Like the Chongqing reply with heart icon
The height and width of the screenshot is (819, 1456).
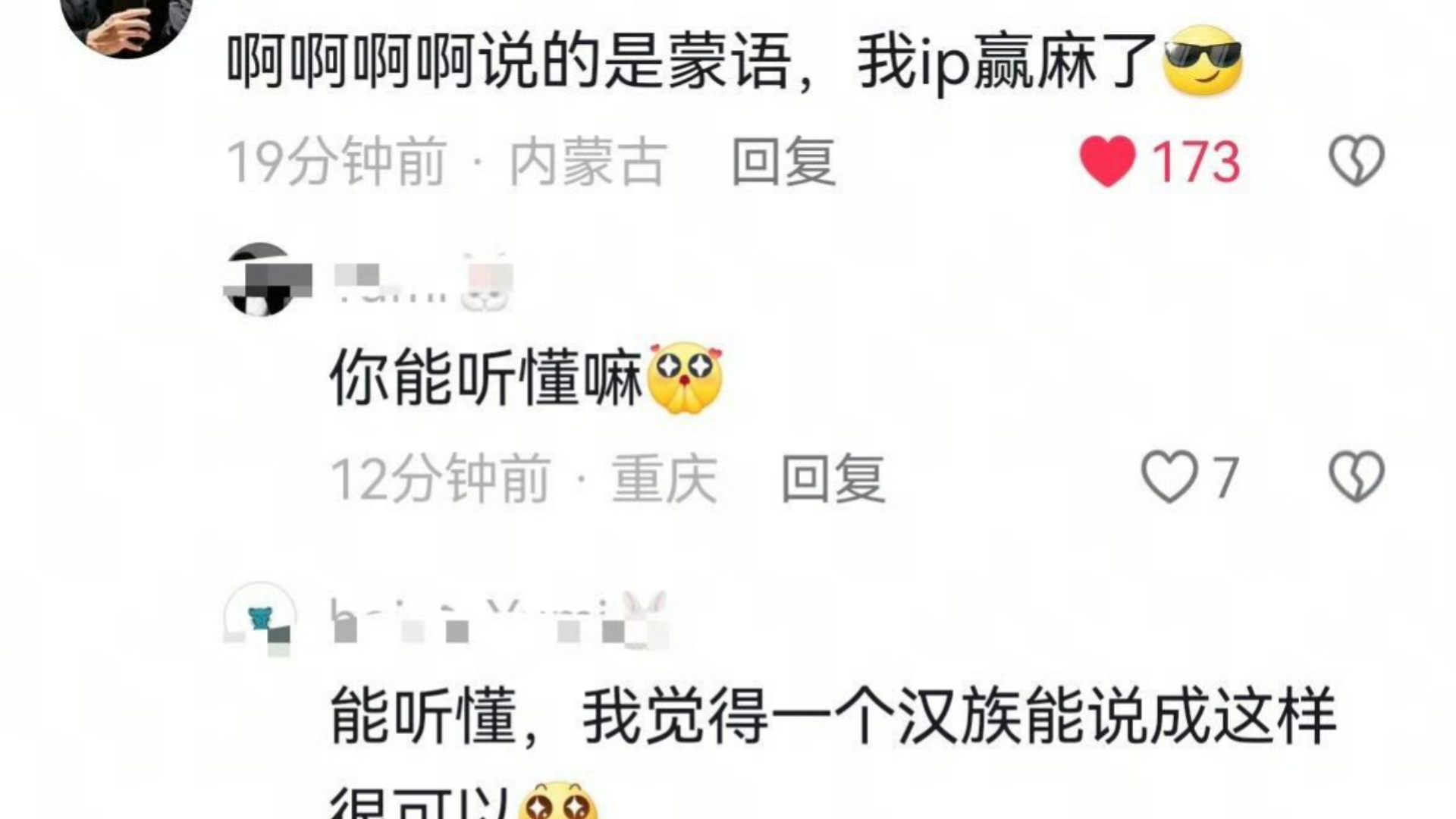point(1169,477)
